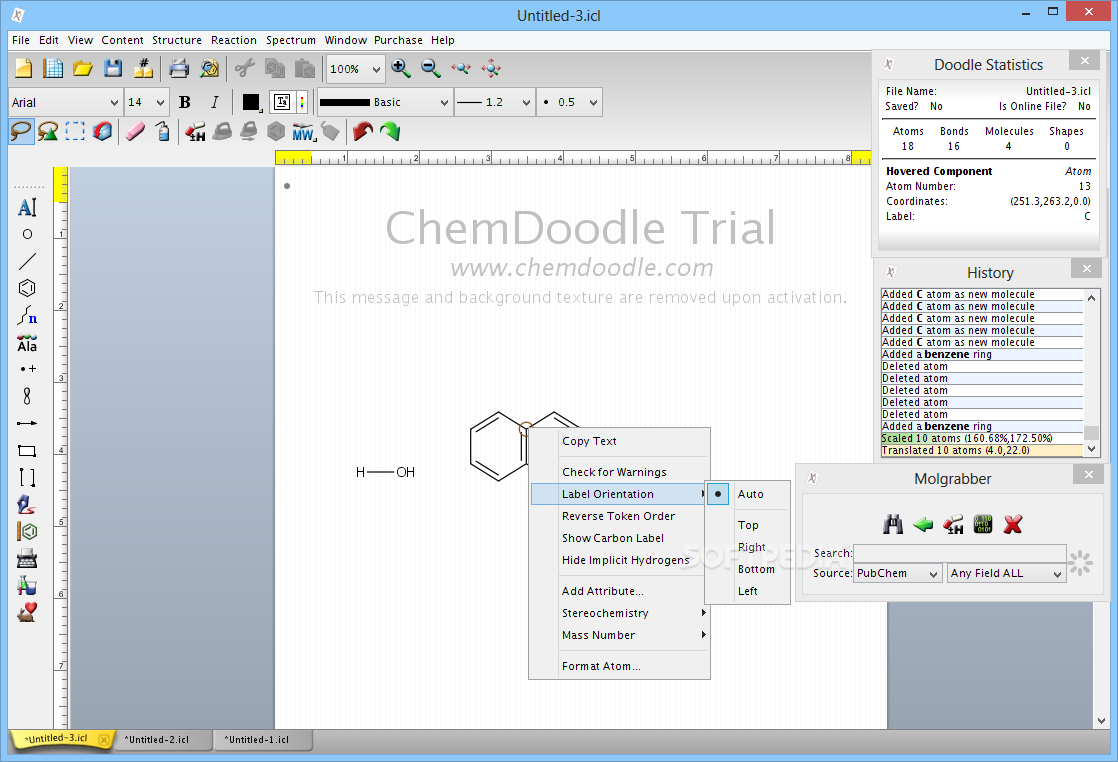
Task: Choose Copy Text from context menu
Action: tap(620, 441)
